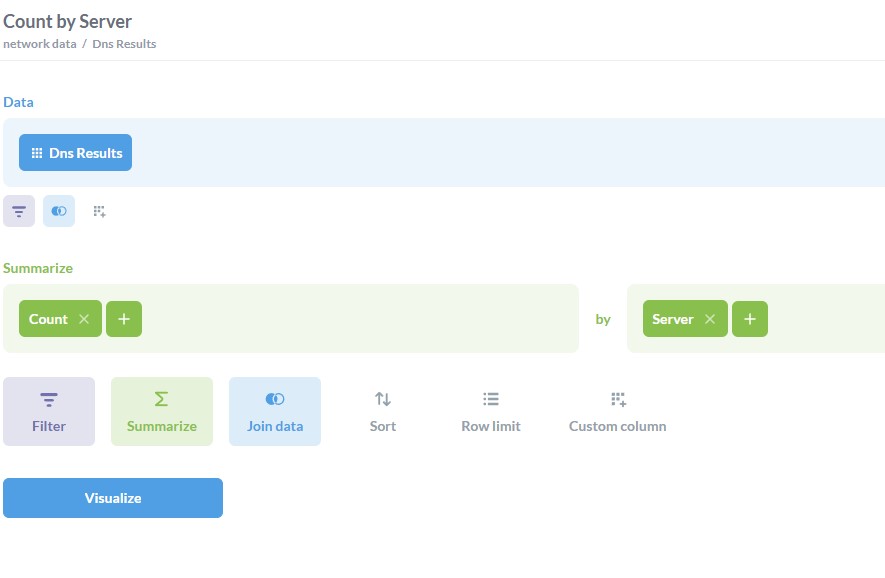
Task: Open the small Custom column icon under Data
Action: tap(98, 211)
